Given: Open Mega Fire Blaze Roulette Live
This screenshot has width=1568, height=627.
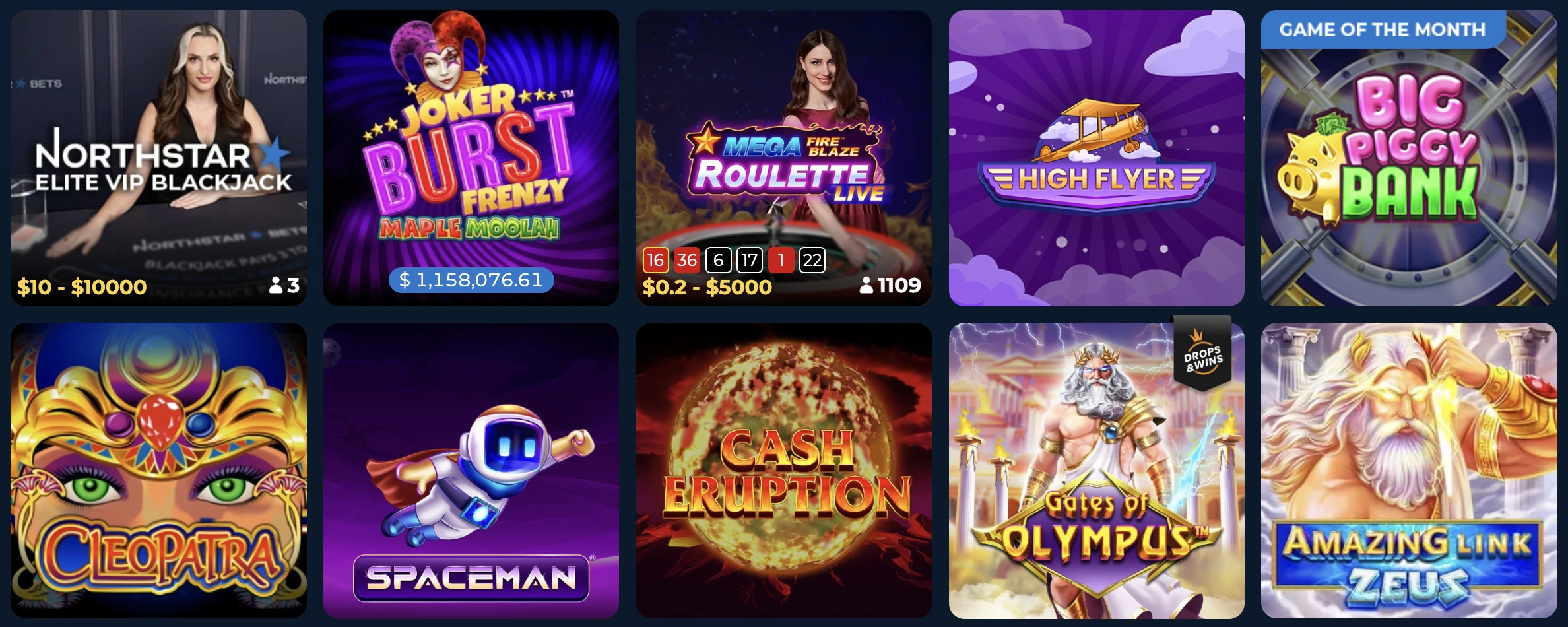Looking at the screenshot, I should click(784, 158).
